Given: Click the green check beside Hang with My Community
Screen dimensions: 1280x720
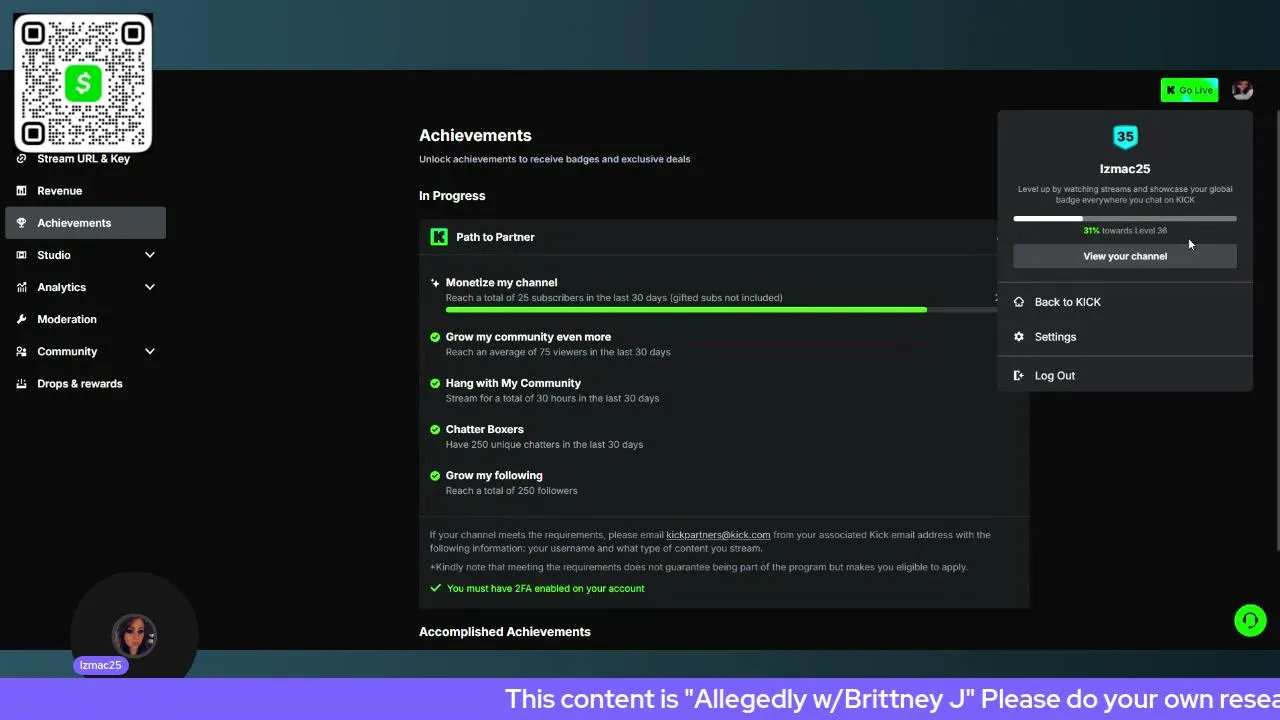Looking at the screenshot, I should pyautogui.click(x=435, y=383).
